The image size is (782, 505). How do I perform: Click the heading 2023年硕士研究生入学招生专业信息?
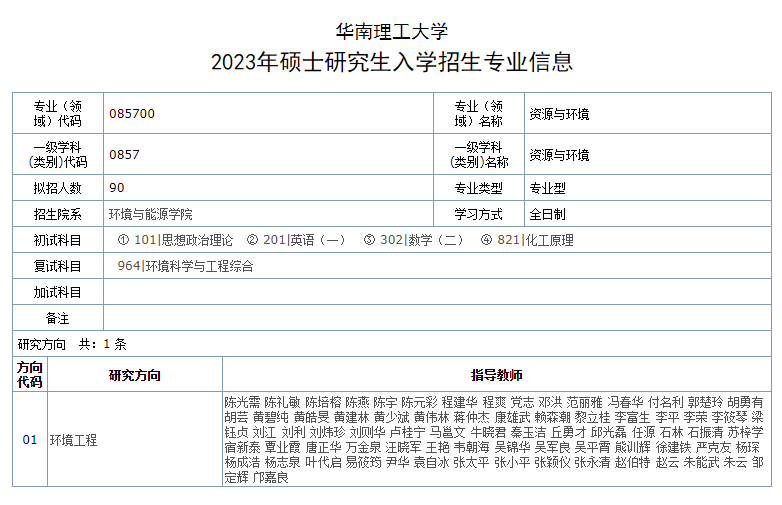391,62
